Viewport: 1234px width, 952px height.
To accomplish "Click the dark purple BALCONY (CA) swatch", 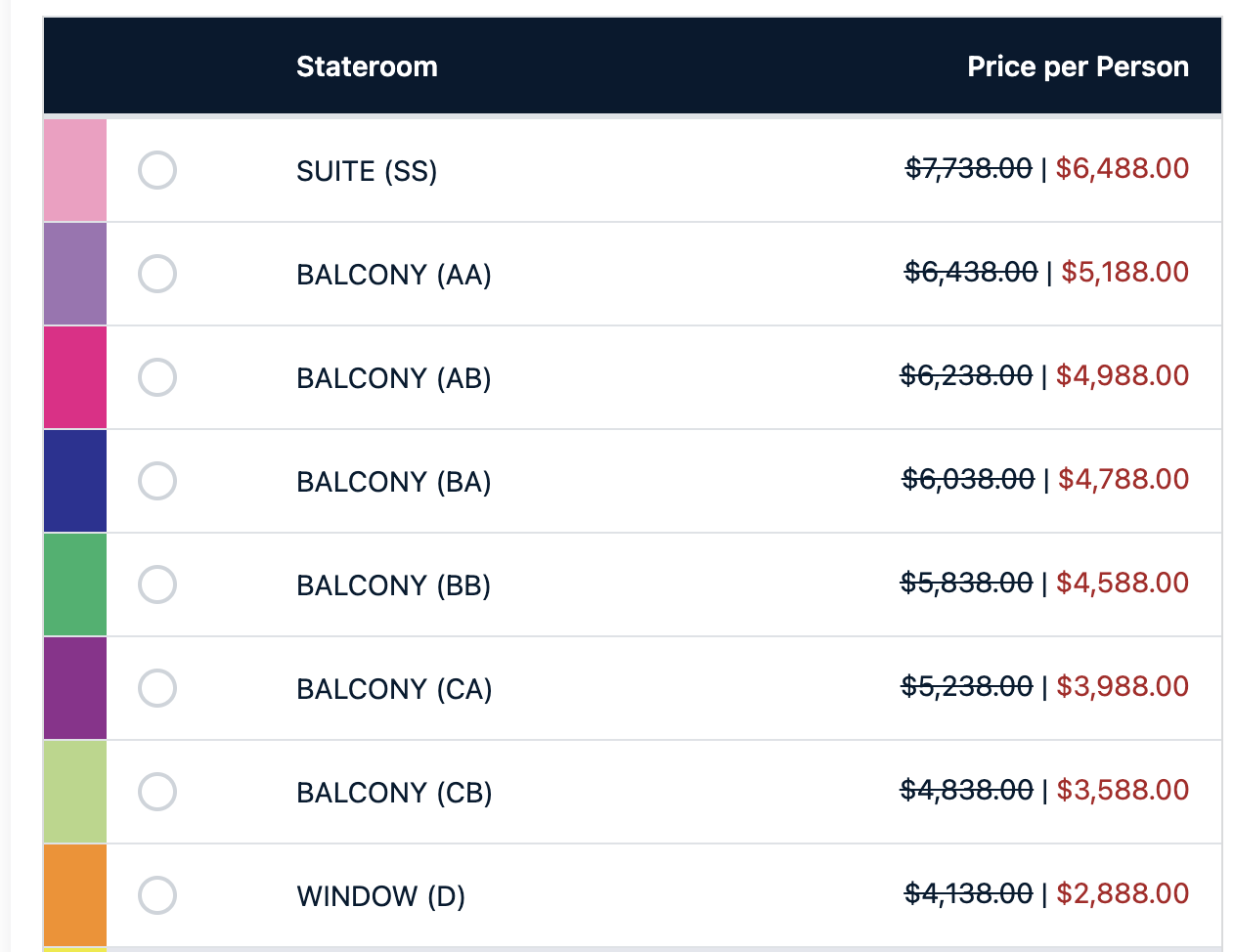I will (75, 688).
